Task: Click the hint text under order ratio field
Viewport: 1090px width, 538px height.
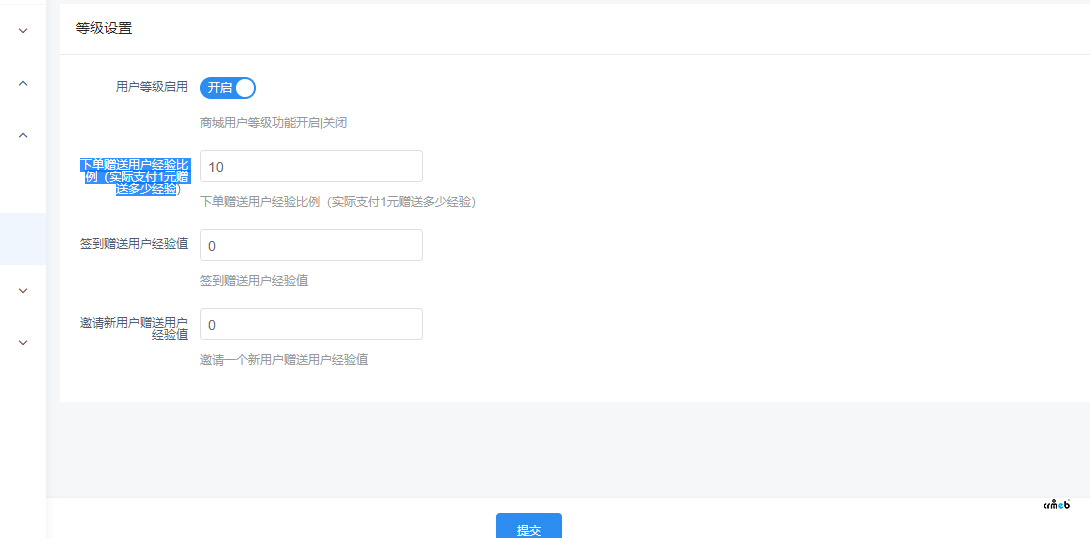Action: click(337, 201)
